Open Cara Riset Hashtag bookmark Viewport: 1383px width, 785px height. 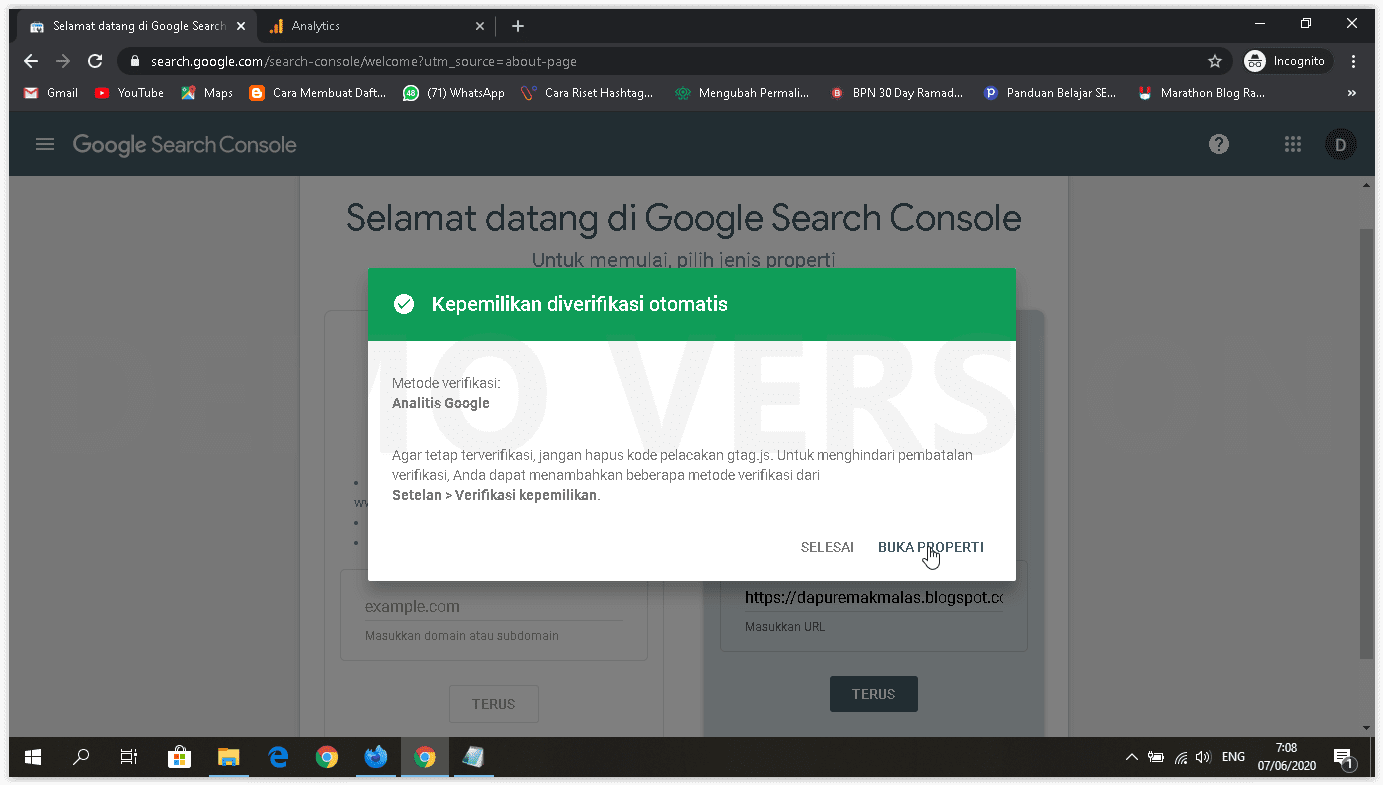587,93
